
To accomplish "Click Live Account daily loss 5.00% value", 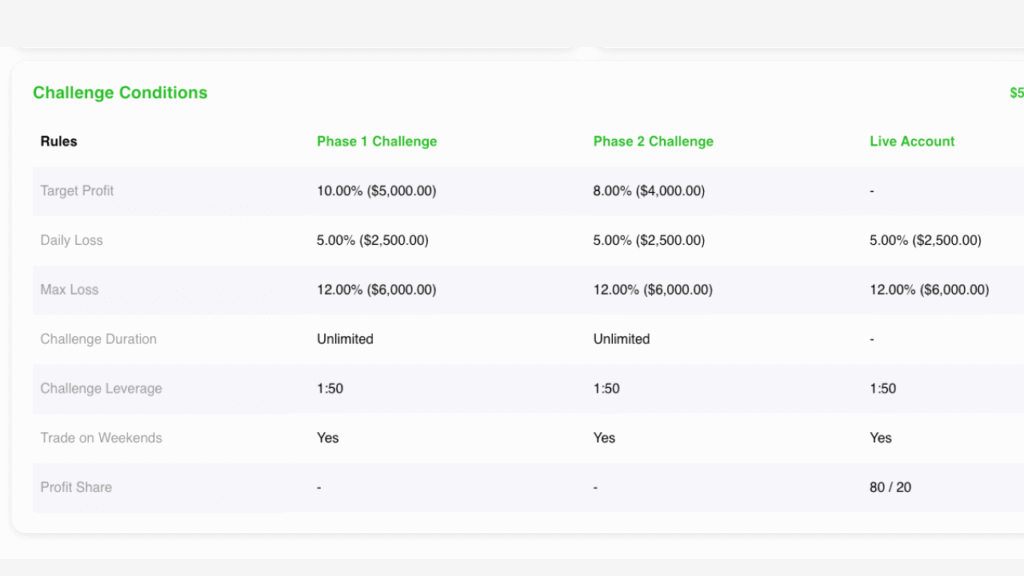I will [x=925, y=240].
